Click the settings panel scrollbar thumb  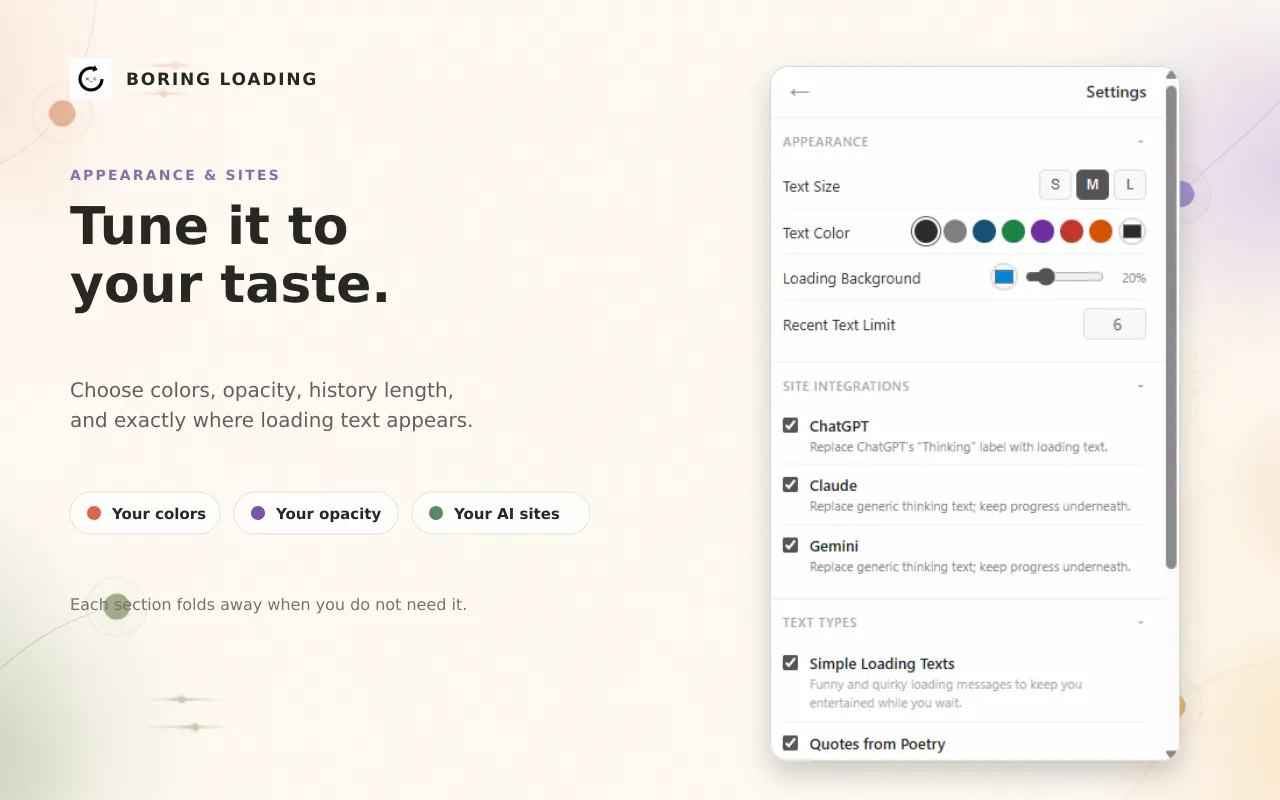point(1172,327)
